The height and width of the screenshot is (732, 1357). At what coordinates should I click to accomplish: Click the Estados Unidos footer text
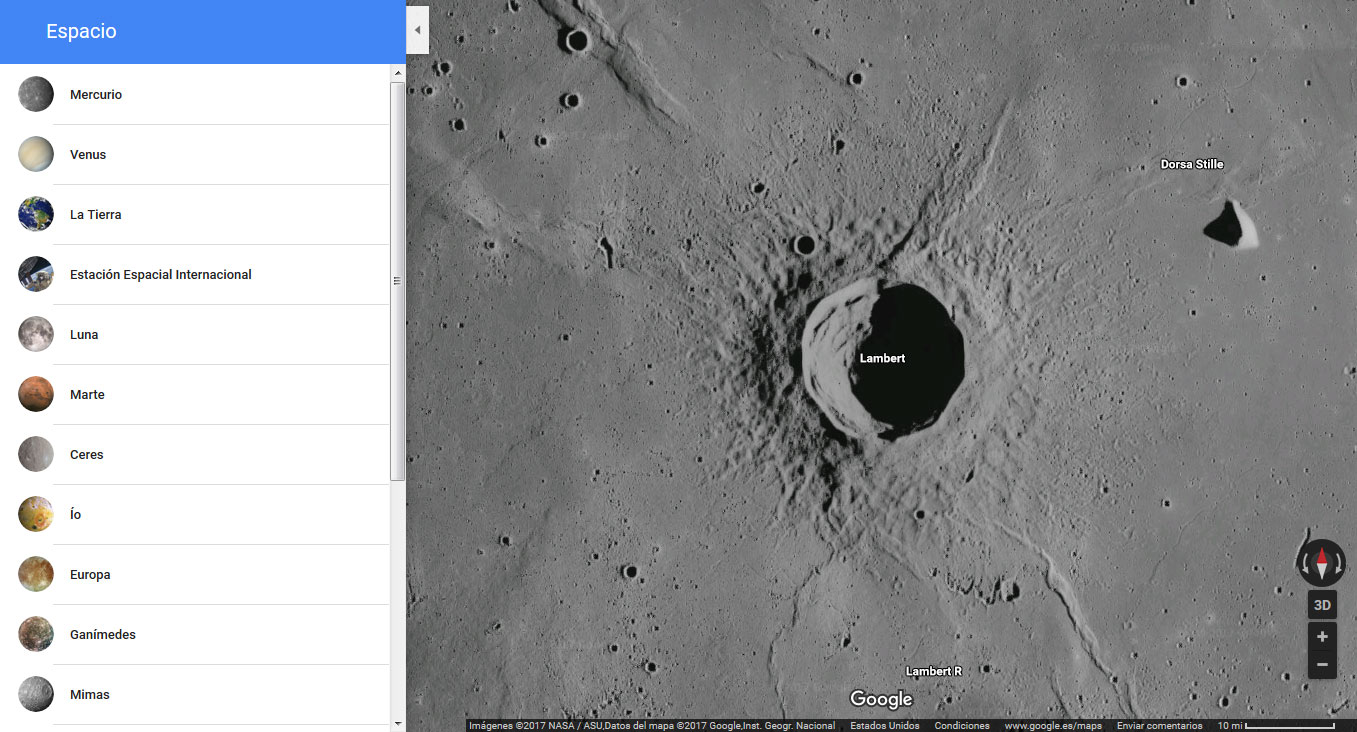(885, 726)
